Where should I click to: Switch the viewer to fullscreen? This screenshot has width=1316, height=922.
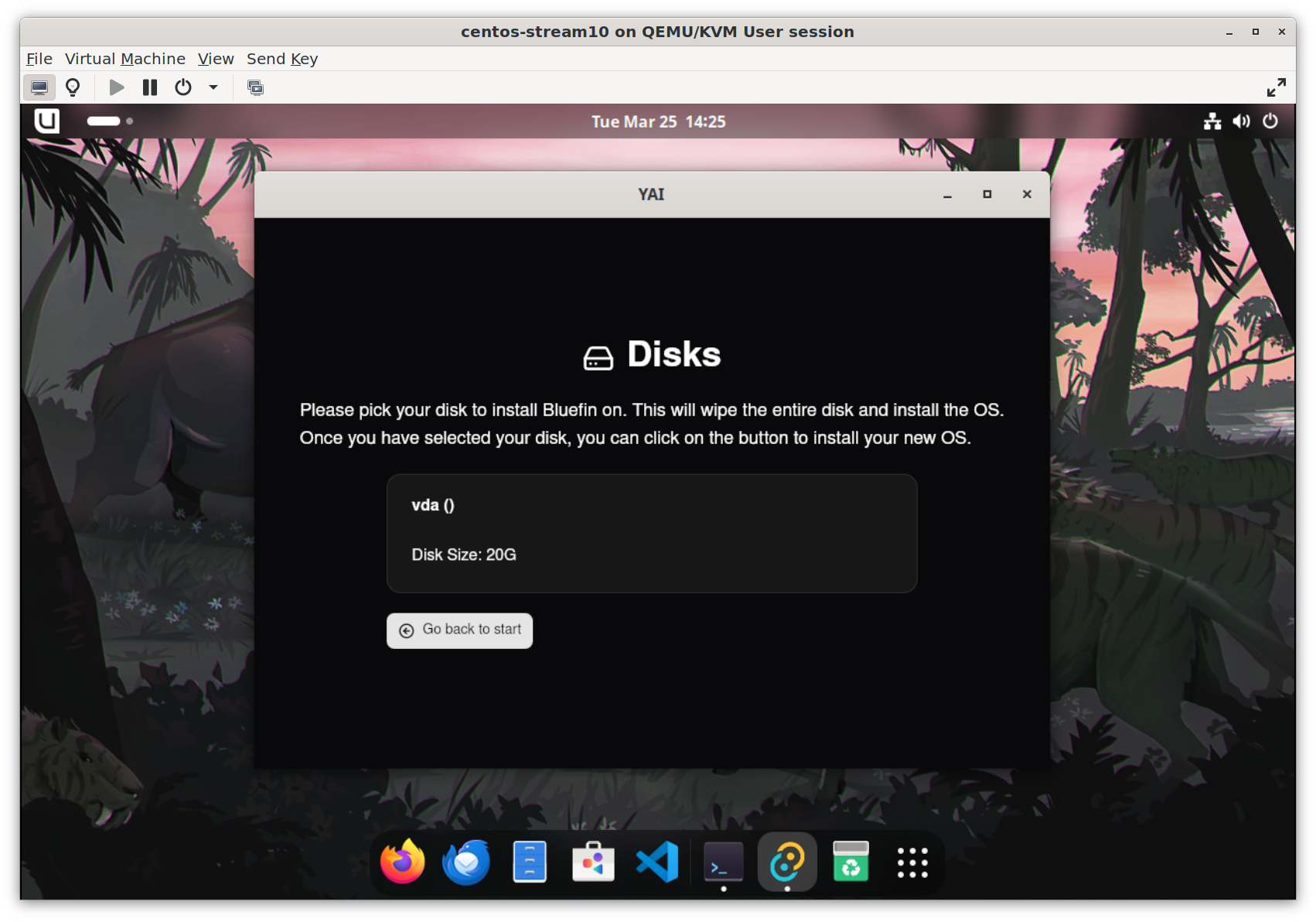coord(1277,87)
